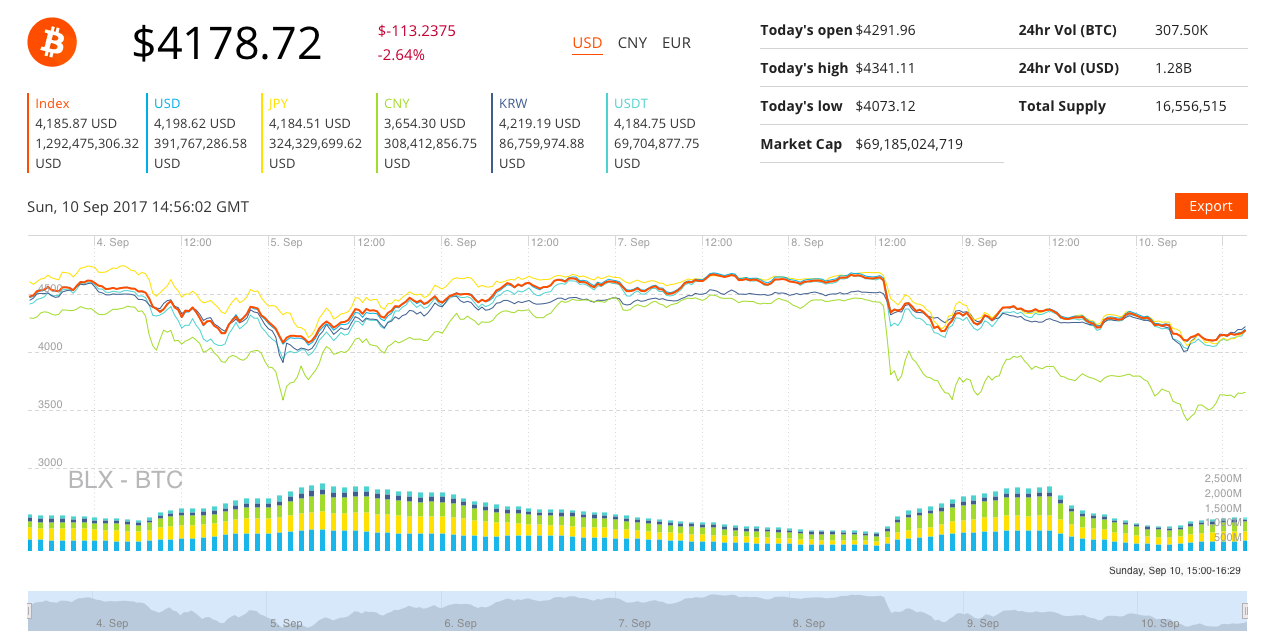This screenshot has width=1275, height=644.
Task: Click the Today's open value $4291.96
Action: [x=885, y=30]
